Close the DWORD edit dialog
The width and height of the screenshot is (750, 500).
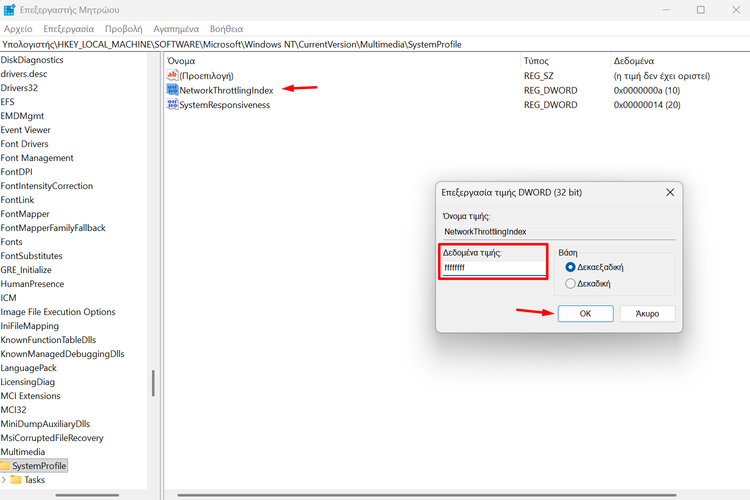point(670,192)
